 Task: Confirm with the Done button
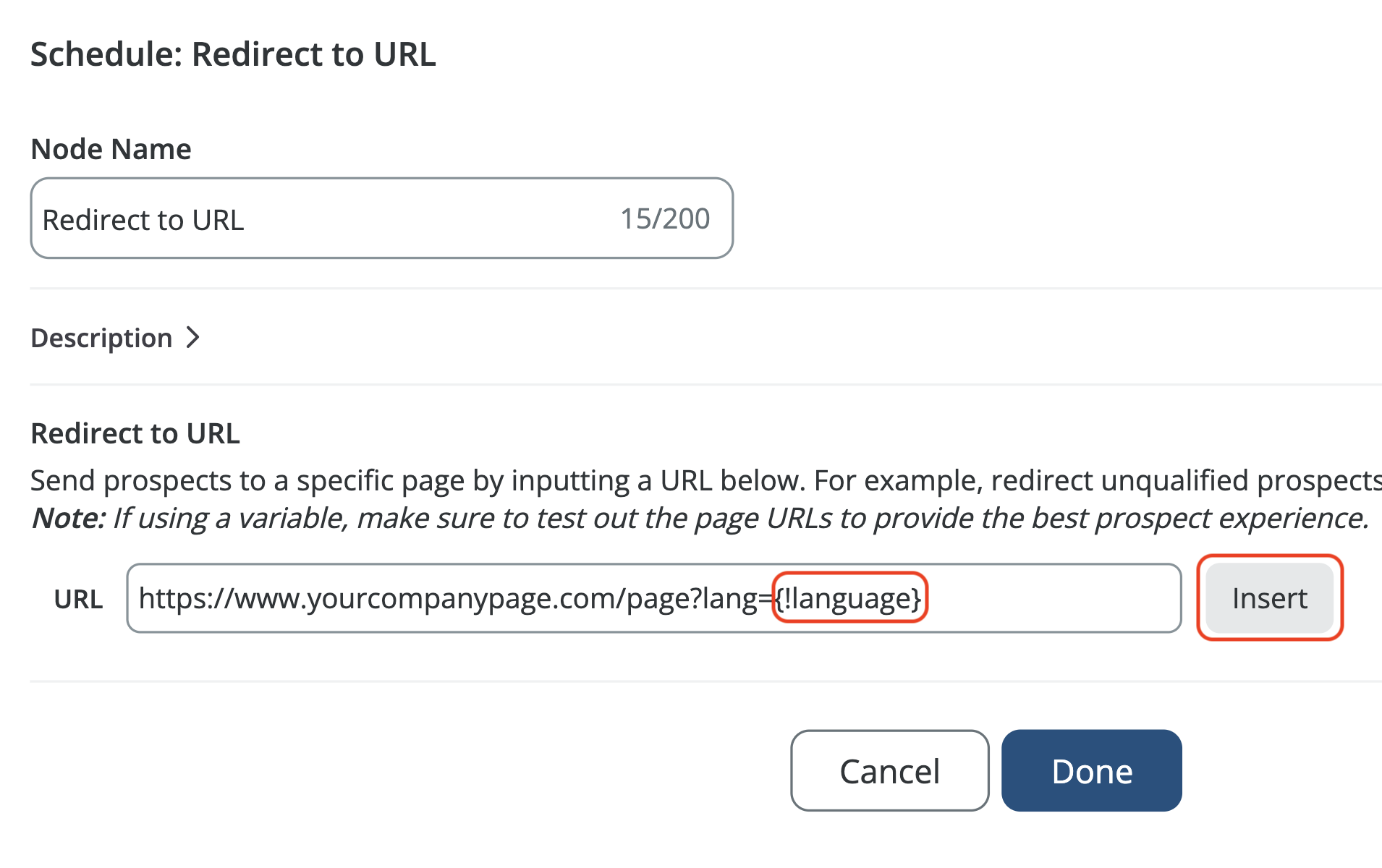[1091, 771]
